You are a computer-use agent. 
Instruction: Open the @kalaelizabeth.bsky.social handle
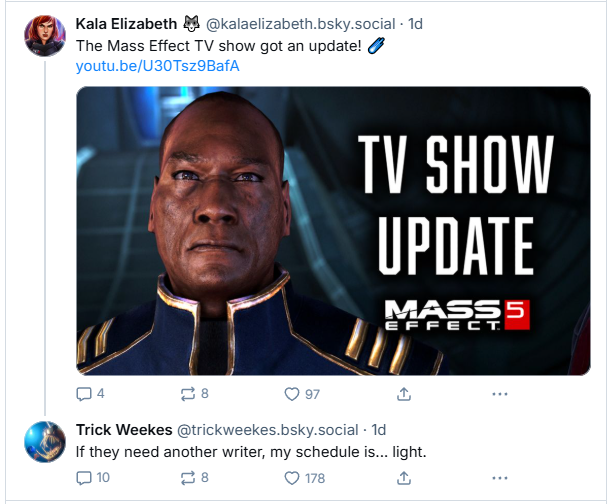pos(301,24)
